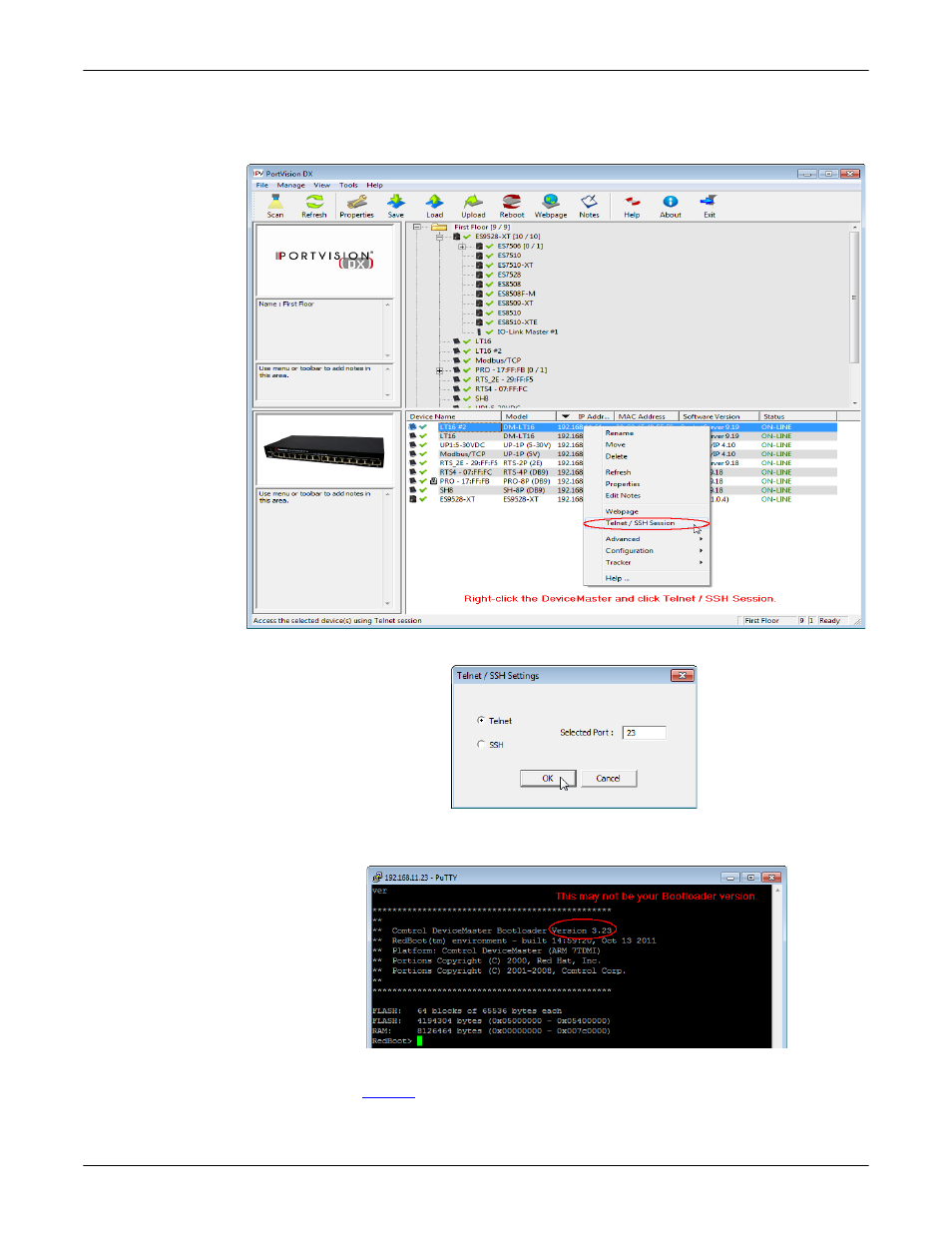The height and width of the screenshot is (1233, 952).
Task: Click the Scan toolbar icon
Action: 275,206
